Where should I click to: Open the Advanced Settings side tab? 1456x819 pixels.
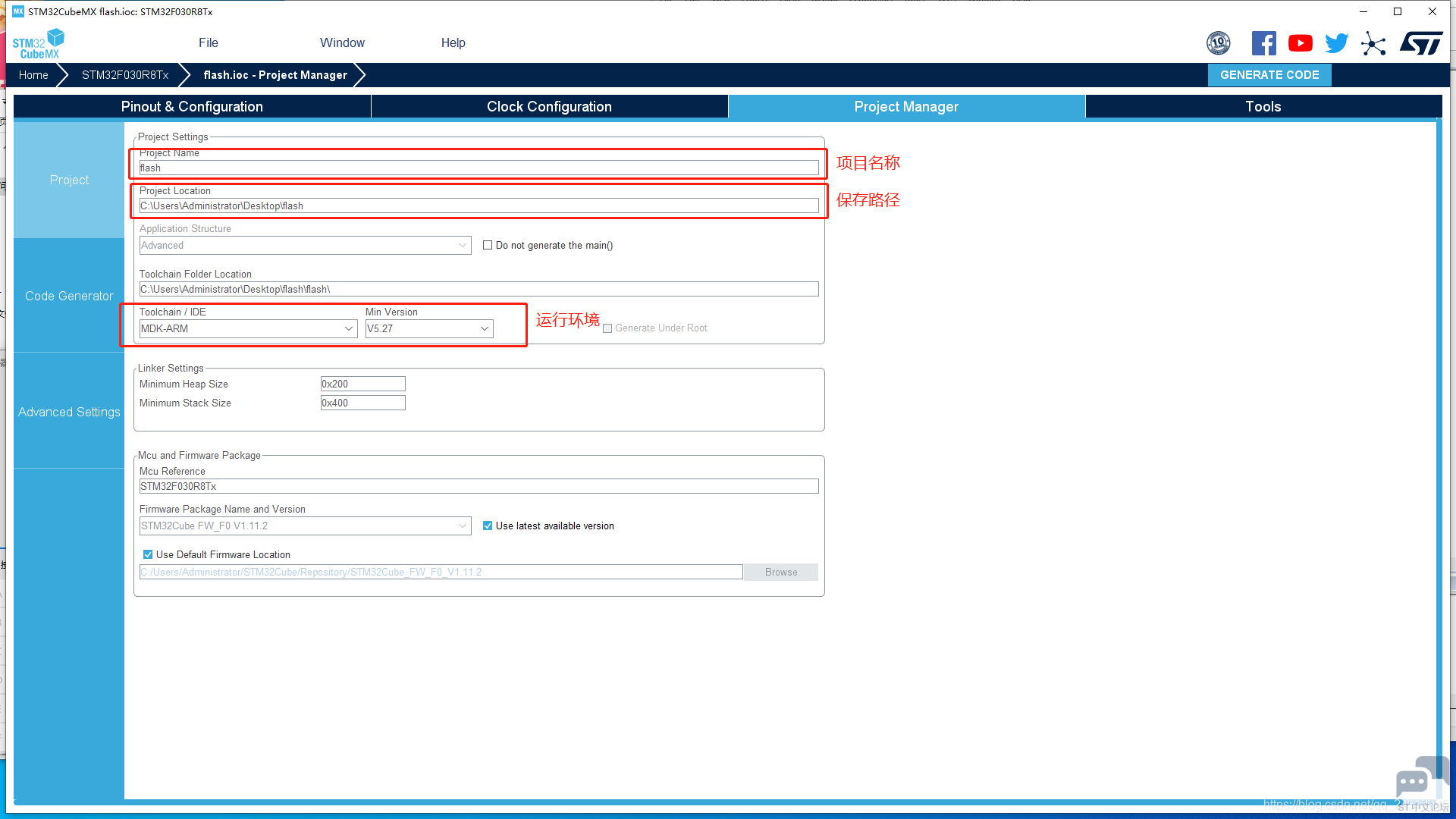(x=69, y=412)
